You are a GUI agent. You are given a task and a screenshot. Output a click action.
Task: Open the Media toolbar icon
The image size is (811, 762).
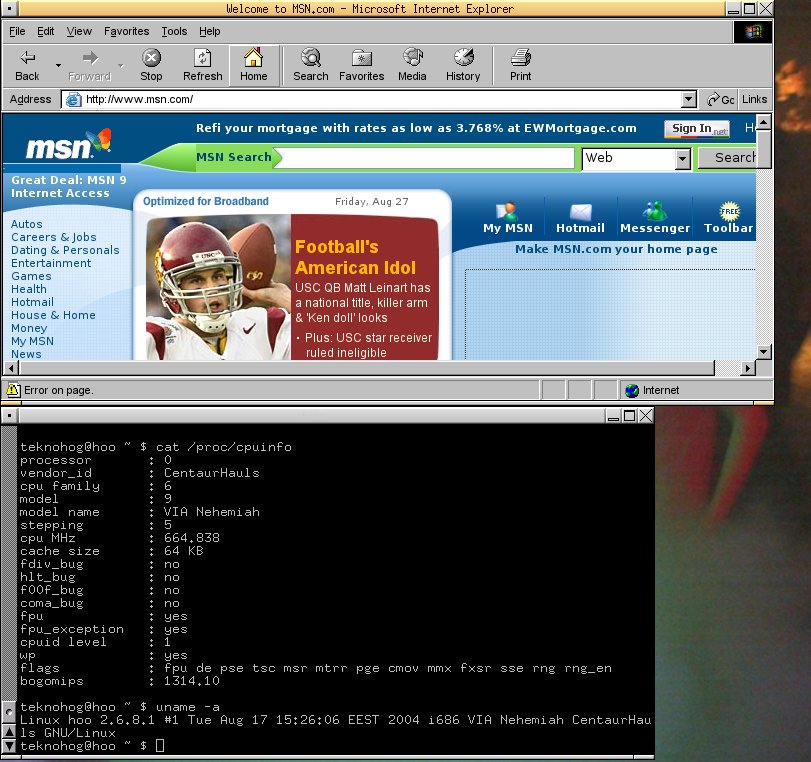413,57
